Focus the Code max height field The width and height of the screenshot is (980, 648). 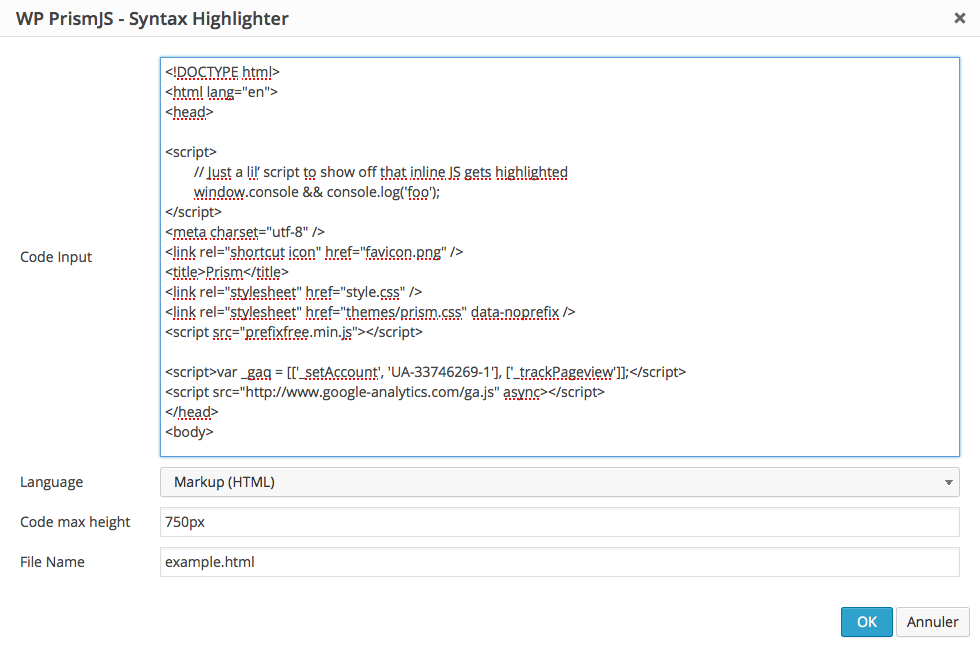559,522
